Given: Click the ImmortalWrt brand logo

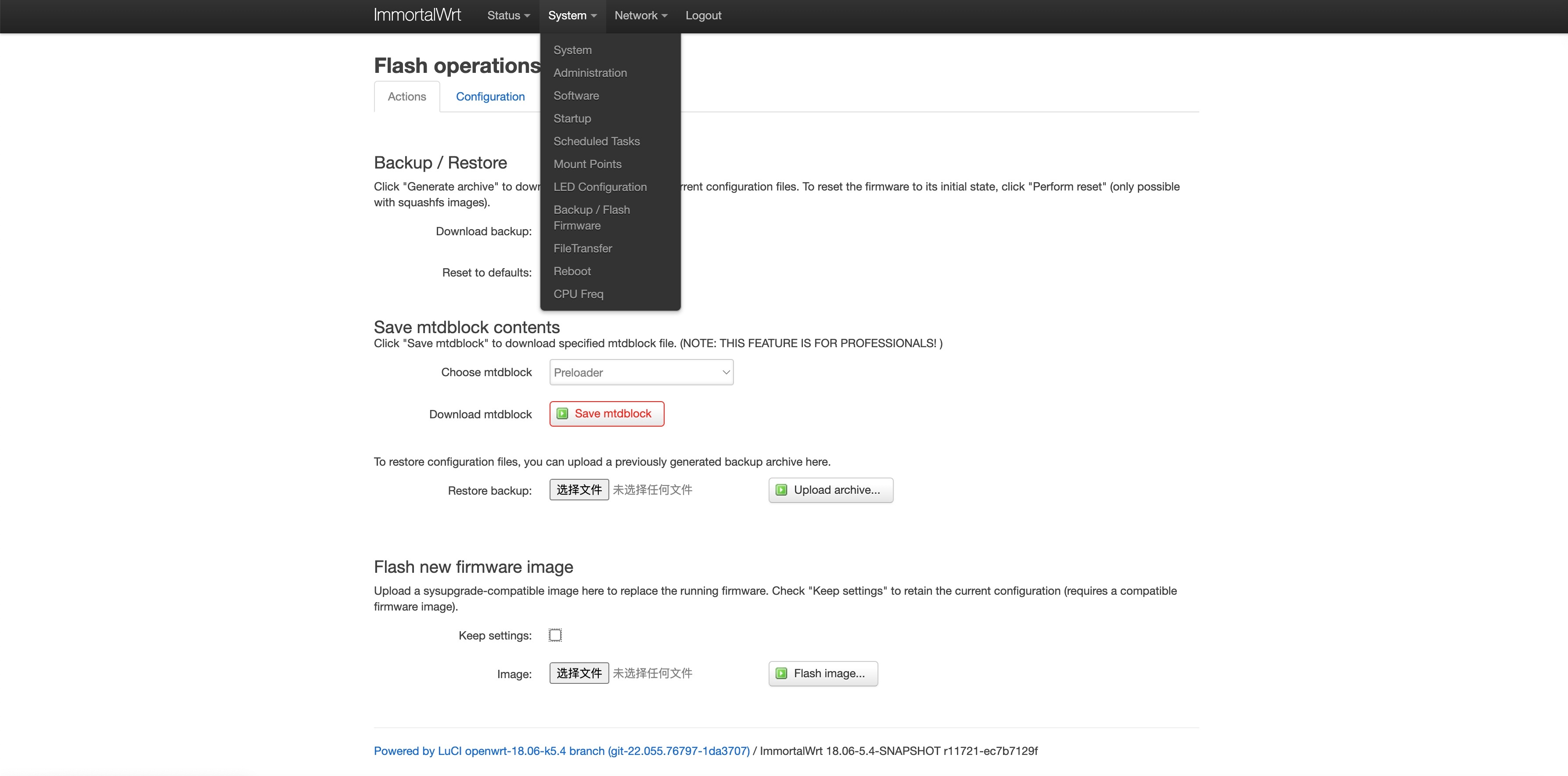Looking at the screenshot, I should (x=417, y=15).
